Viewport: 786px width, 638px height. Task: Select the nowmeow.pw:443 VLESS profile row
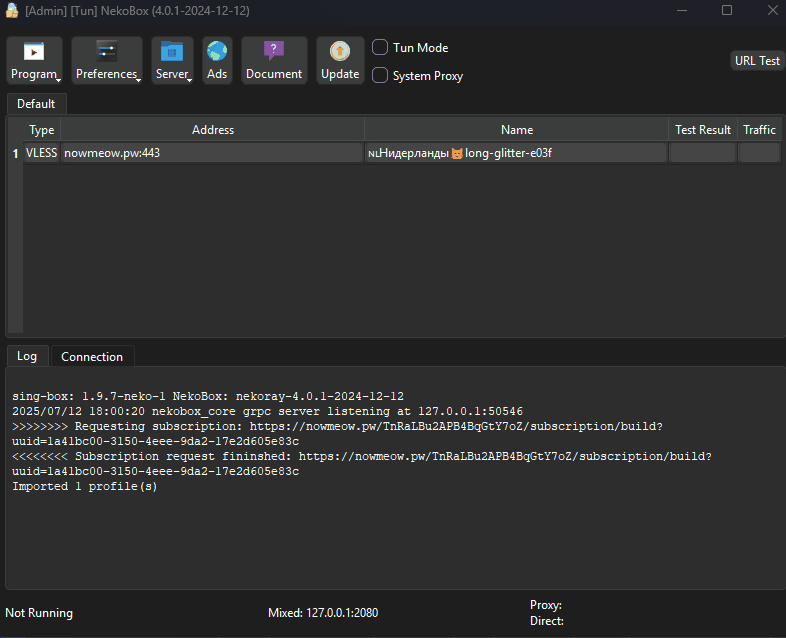[x=212, y=153]
